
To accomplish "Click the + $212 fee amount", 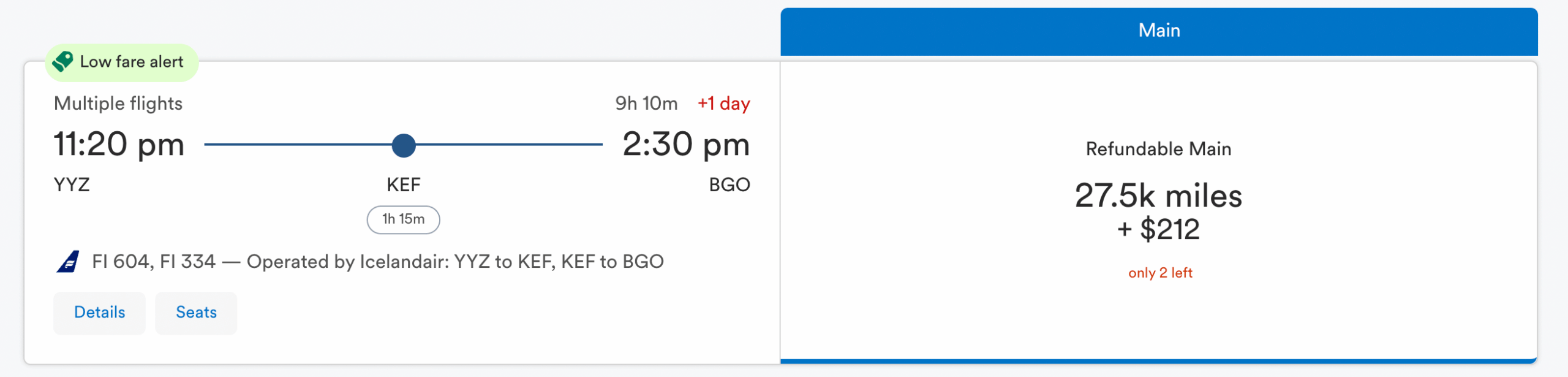I will pos(1158,230).
